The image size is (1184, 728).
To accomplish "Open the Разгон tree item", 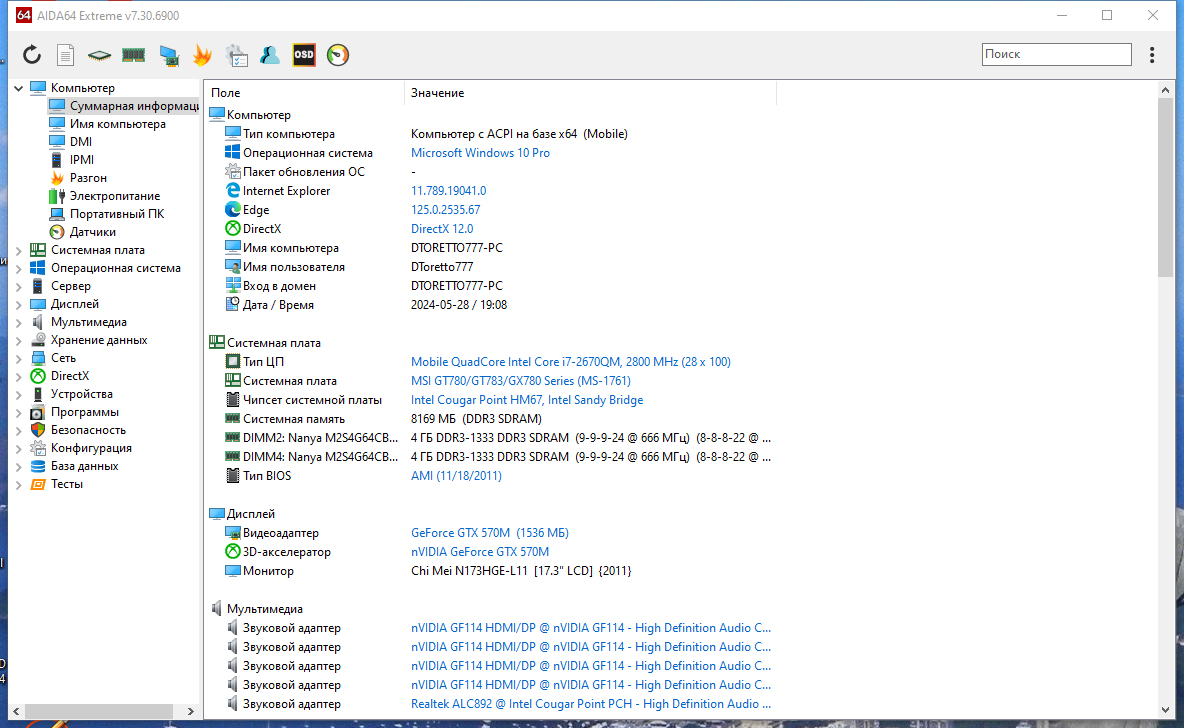I will click(x=88, y=178).
